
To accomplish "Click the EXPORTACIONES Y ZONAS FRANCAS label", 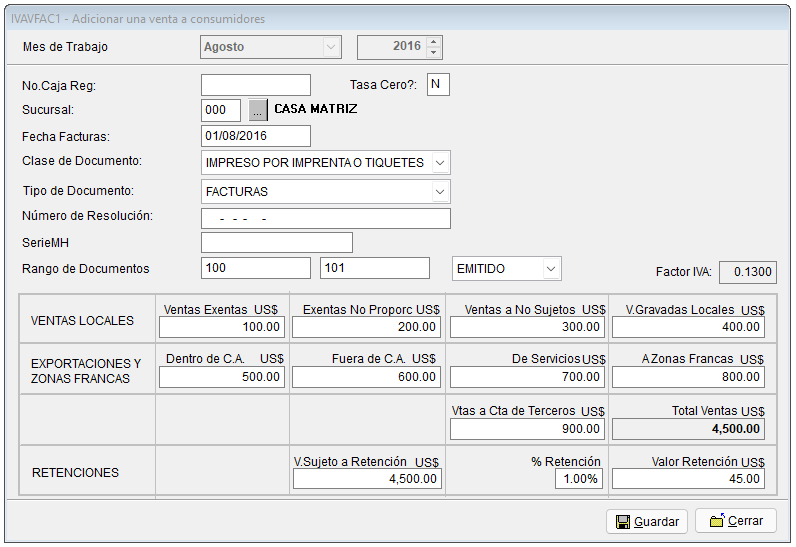I will pos(86,371).
